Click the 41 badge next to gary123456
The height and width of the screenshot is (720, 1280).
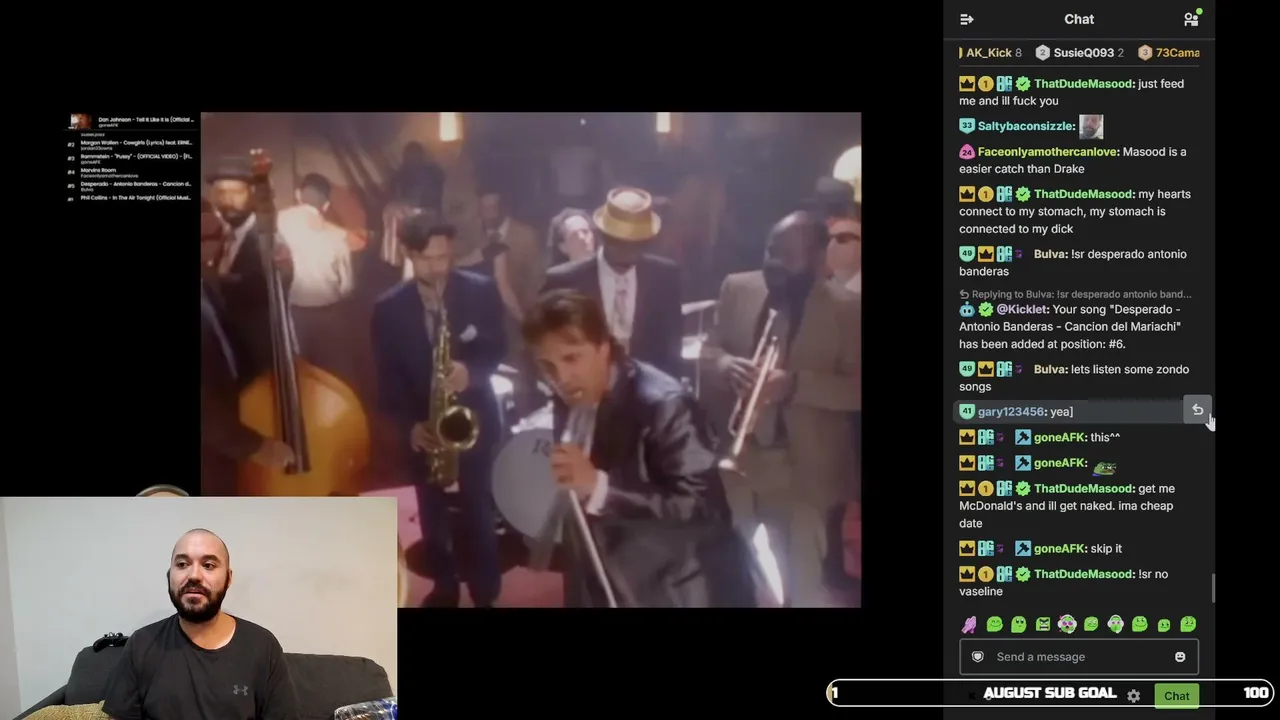tap(967, 412)
